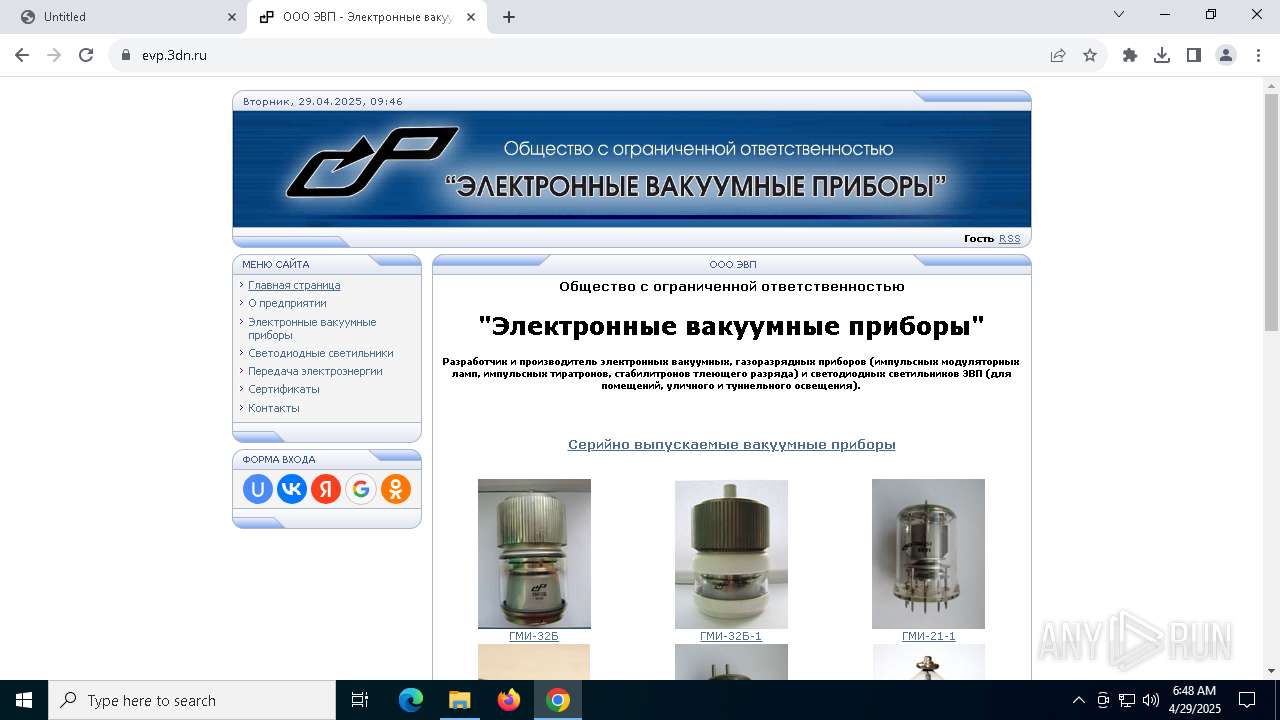Open Chrome from the taskbar
The image size is (1280, 720).
(558, 700)
